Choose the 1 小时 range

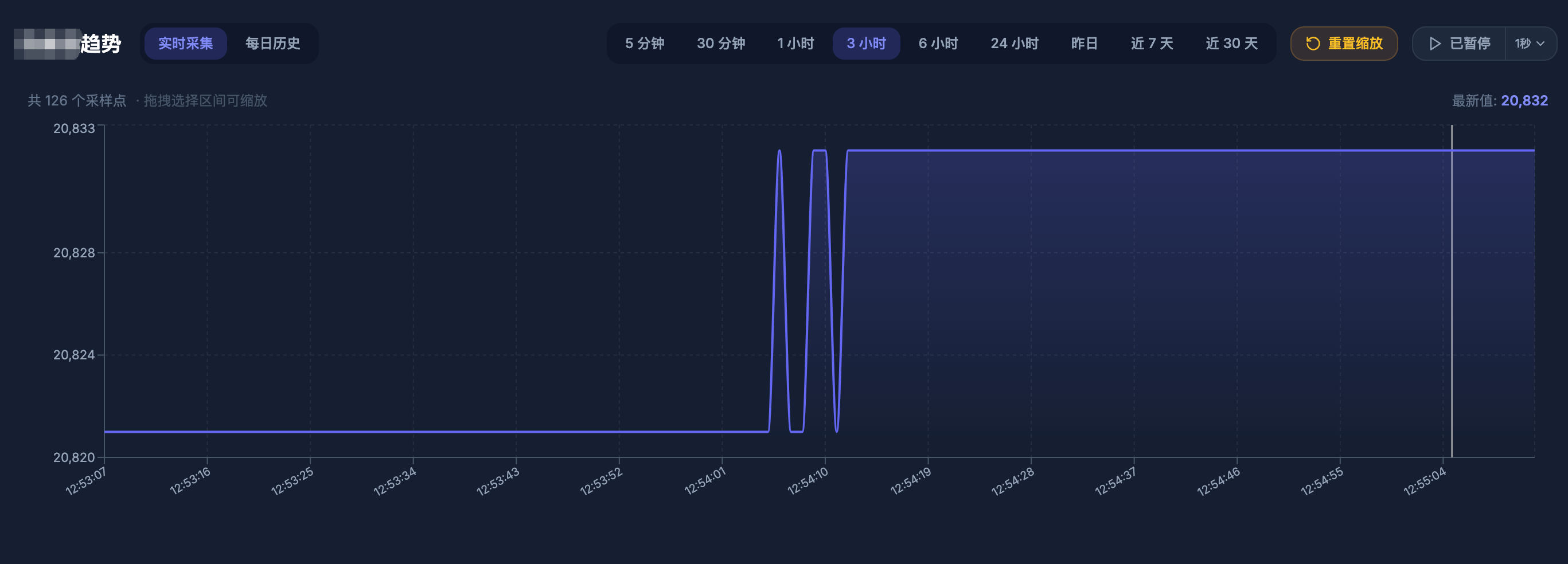pos(795,44)
